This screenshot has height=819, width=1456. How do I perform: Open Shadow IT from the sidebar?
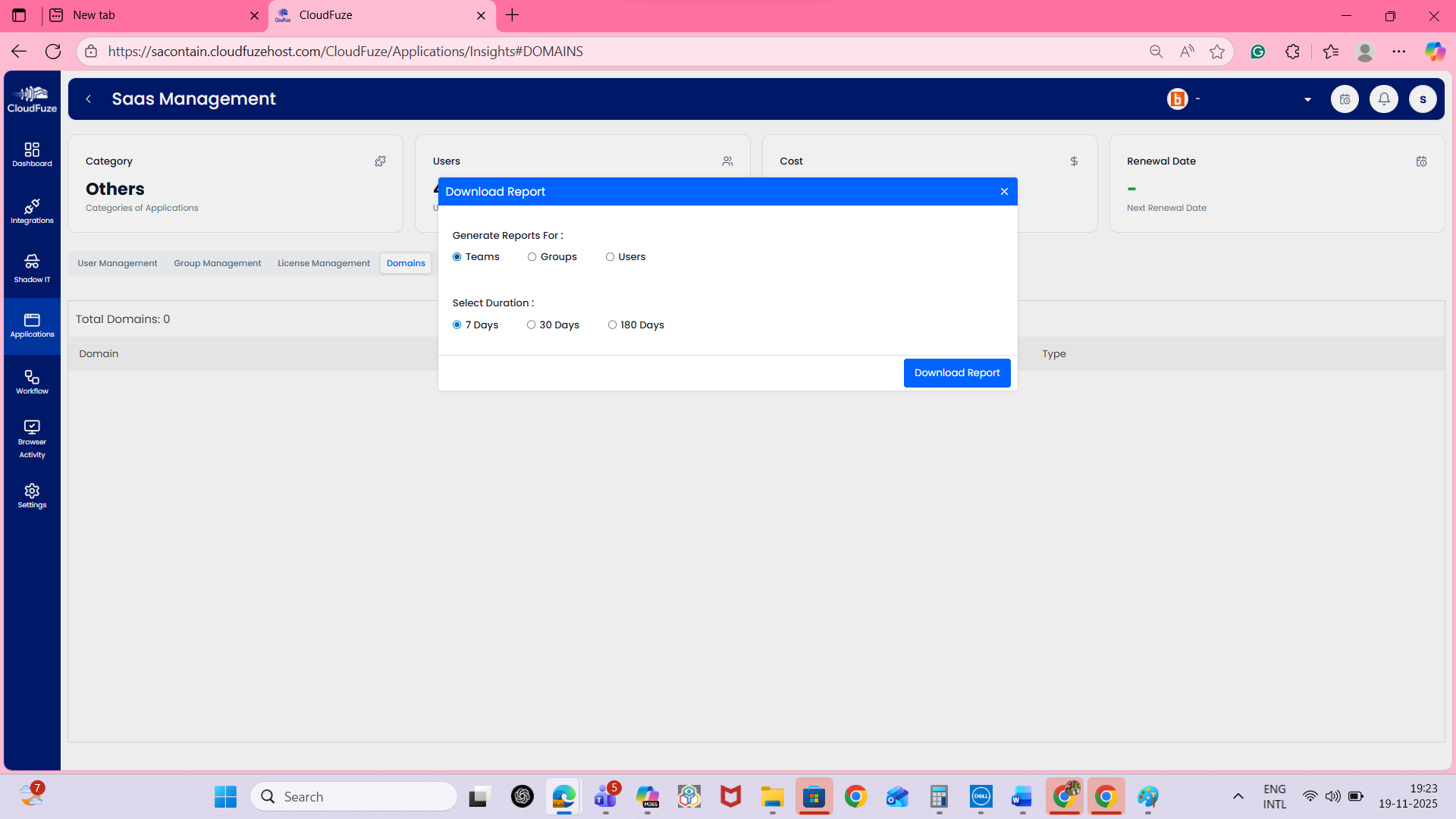click(32, 268)
